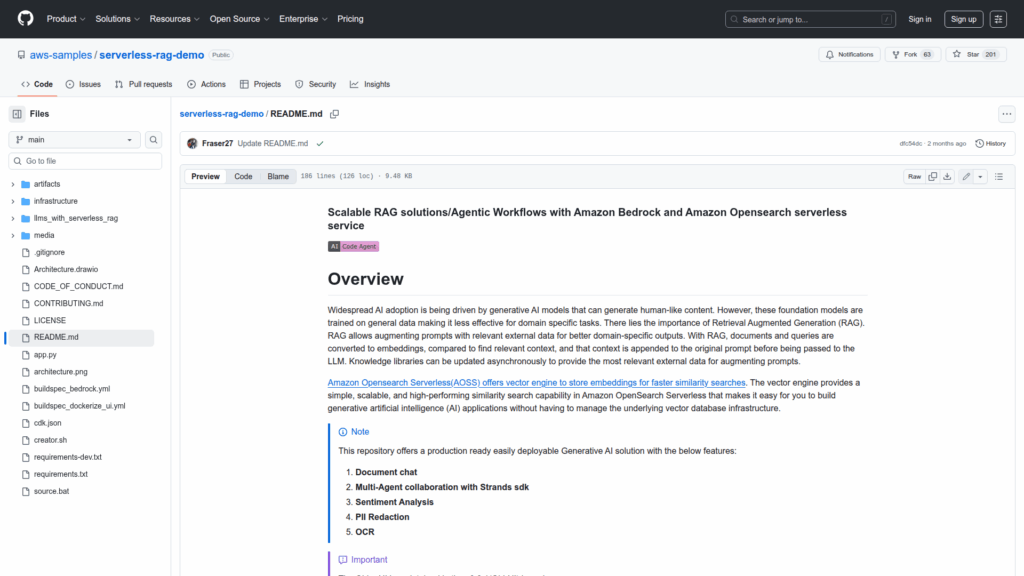Click Fraser27's avatar image
The height and width of the screenshot is (576, 1024).
coord(192,144)
